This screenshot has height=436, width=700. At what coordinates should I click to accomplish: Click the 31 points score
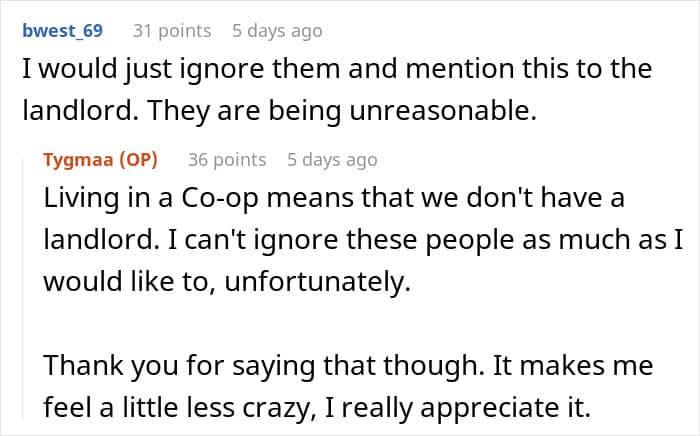click(172, 31)
